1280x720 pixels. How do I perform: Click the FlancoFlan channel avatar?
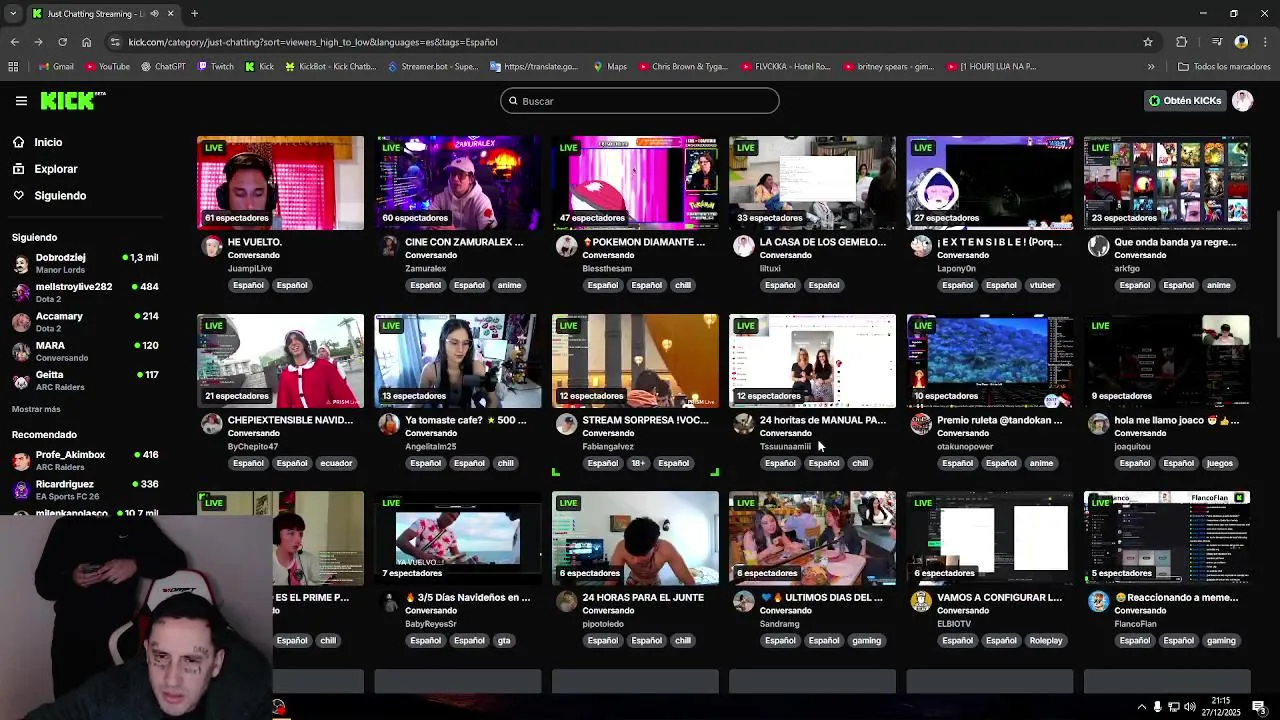[x=1098, y=601]
